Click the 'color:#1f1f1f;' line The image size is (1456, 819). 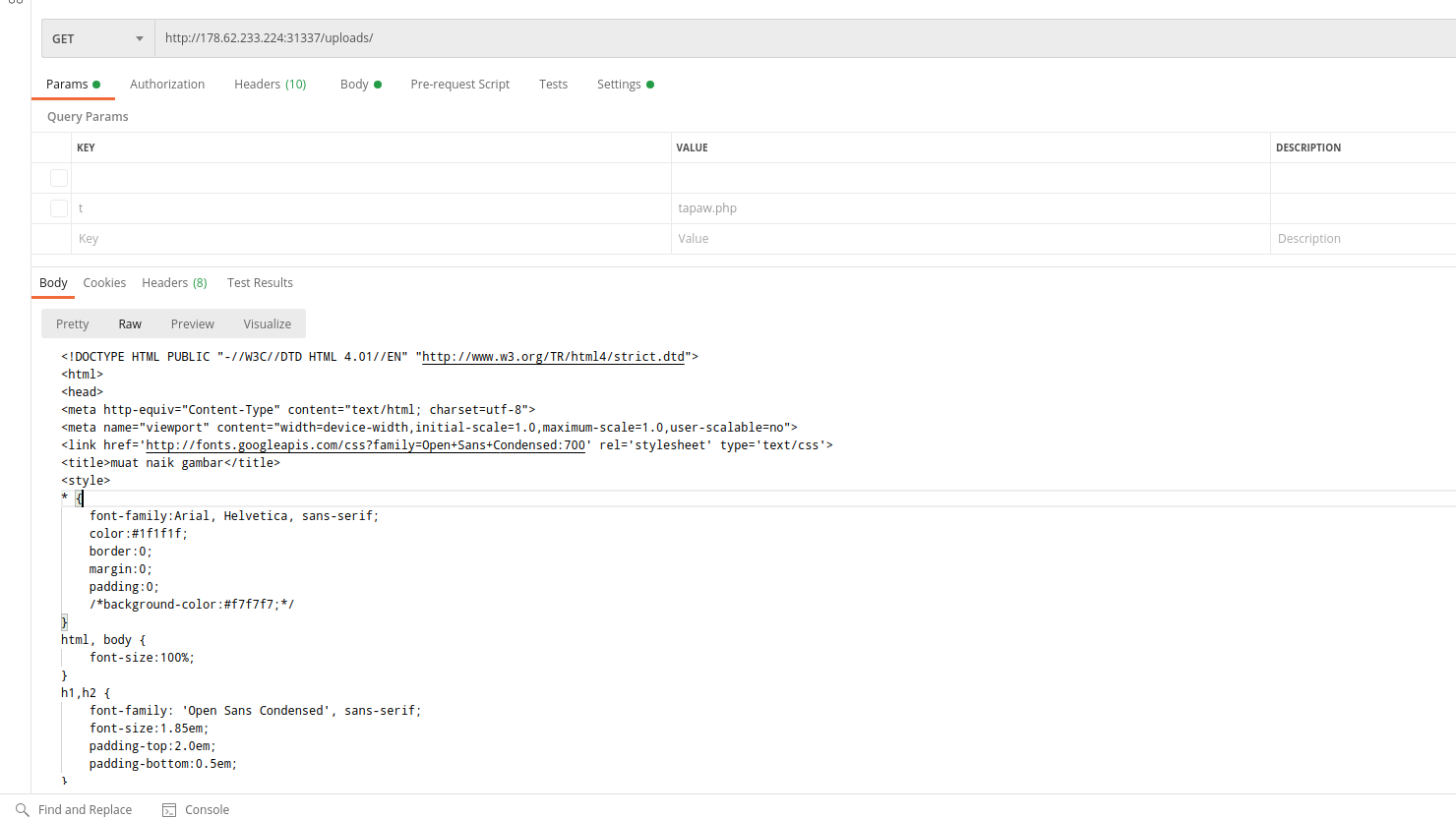139,534
